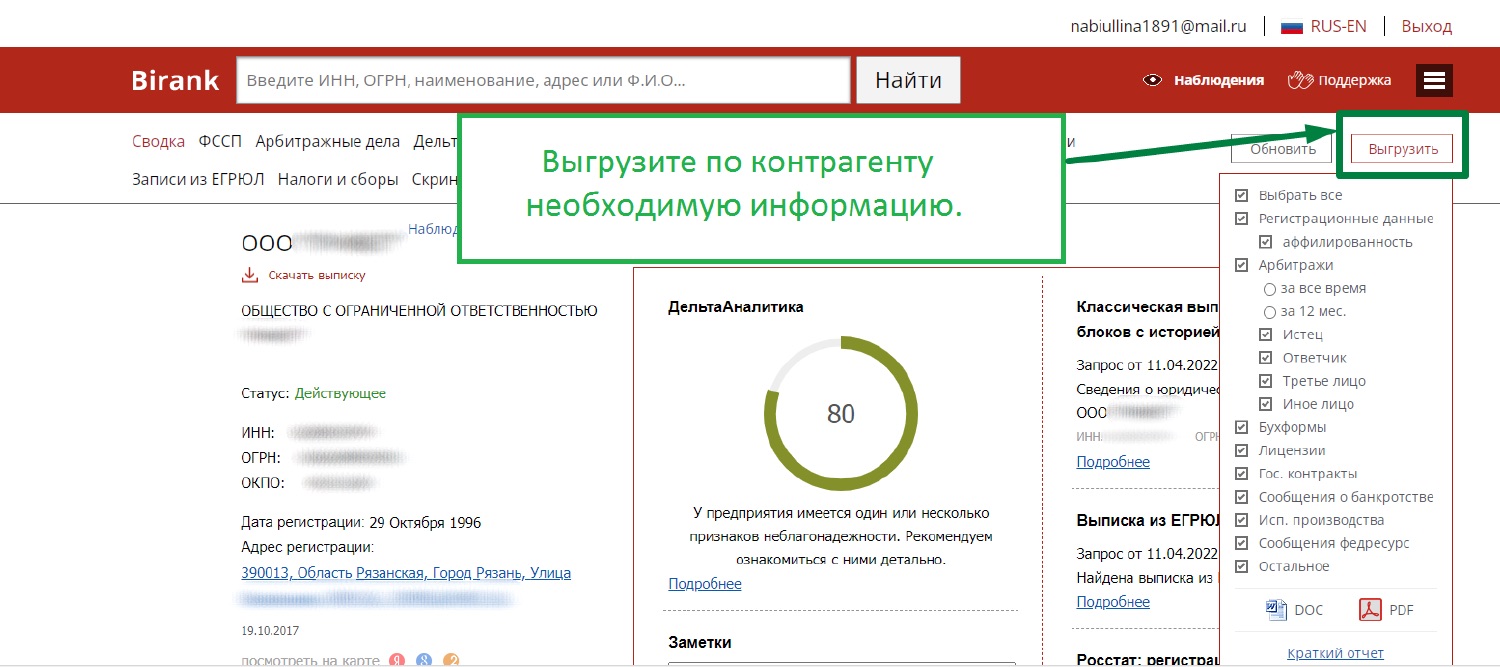Click Подробнее under Выписка из ЕГРЮЛ

[x=1113, y=602]
